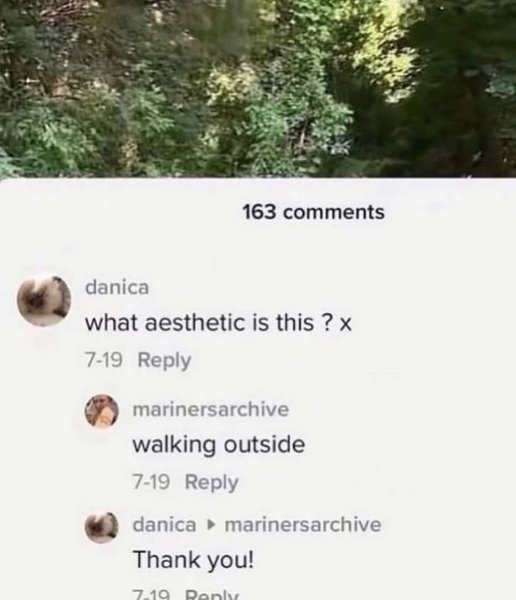The height and width of the screenshot is (600, 516).
Task: Select the "Thank you!" comment text
Action: 193,560
